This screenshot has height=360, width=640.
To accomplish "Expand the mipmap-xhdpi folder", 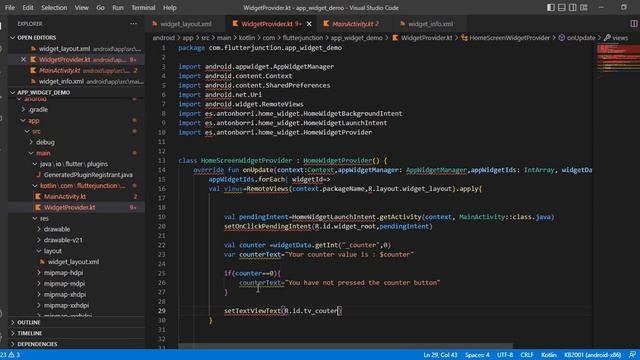I will point(77,294).
